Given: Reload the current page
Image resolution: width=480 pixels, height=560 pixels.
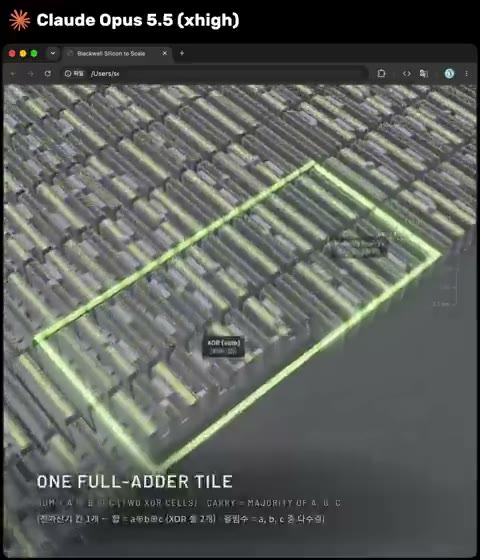Looking at the screenshot, I should tap(48, 74).
